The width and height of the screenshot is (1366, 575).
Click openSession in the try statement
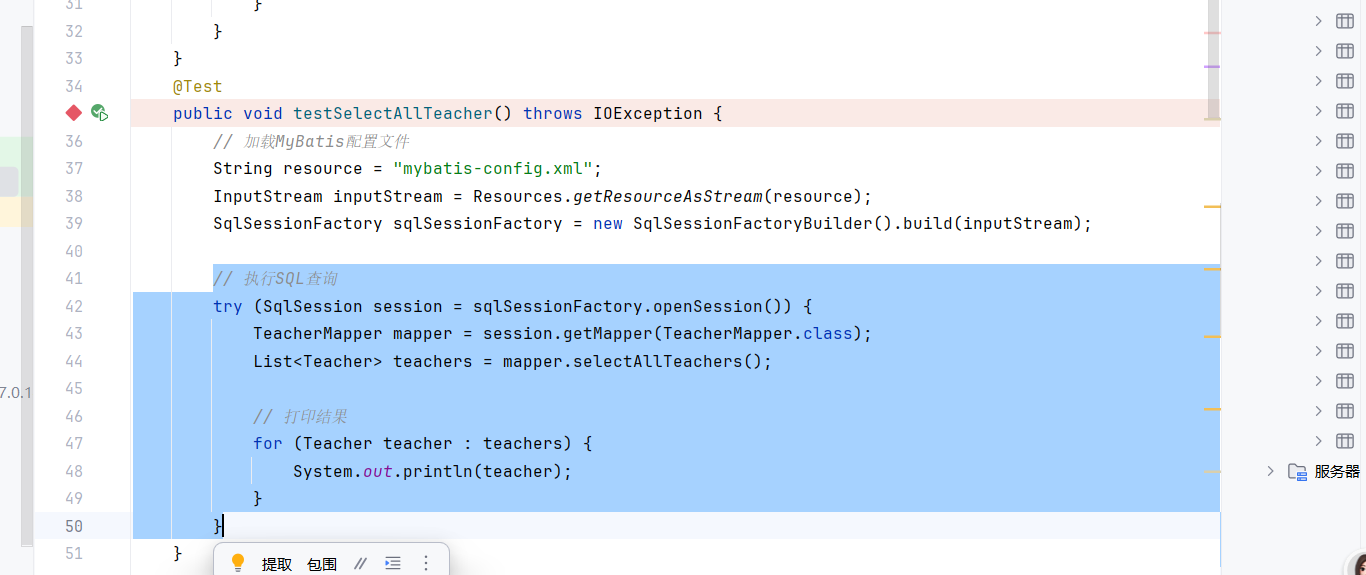point(708,306)
